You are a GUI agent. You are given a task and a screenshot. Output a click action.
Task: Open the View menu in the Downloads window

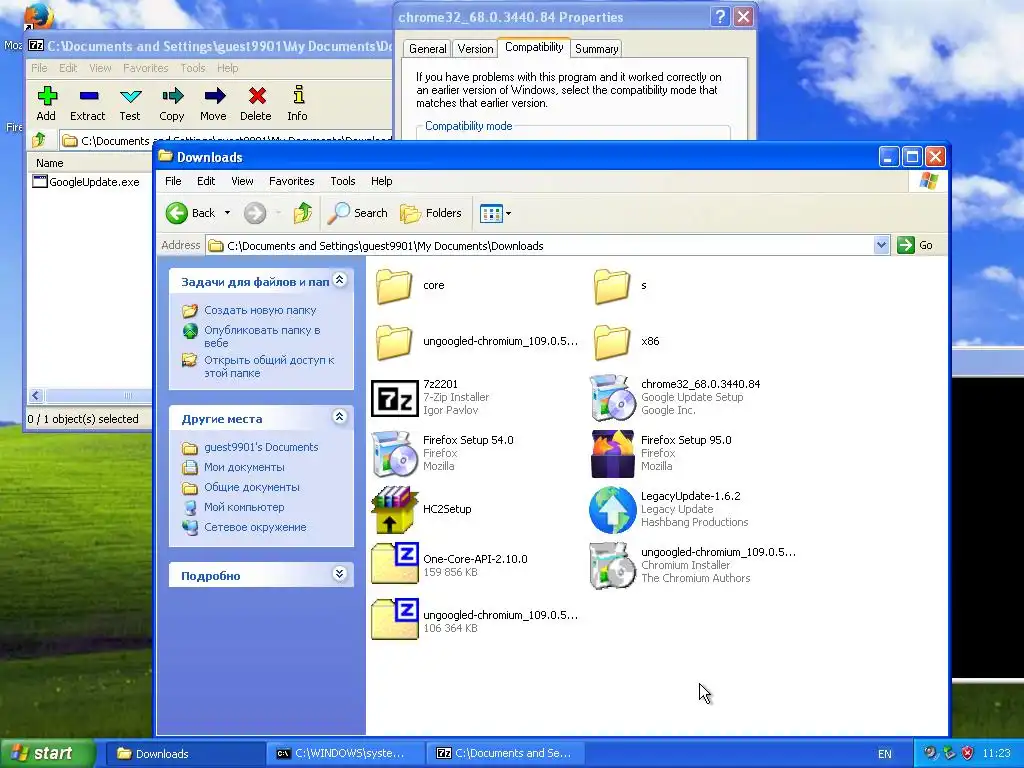pyautogui.click(x=242, y=181)
